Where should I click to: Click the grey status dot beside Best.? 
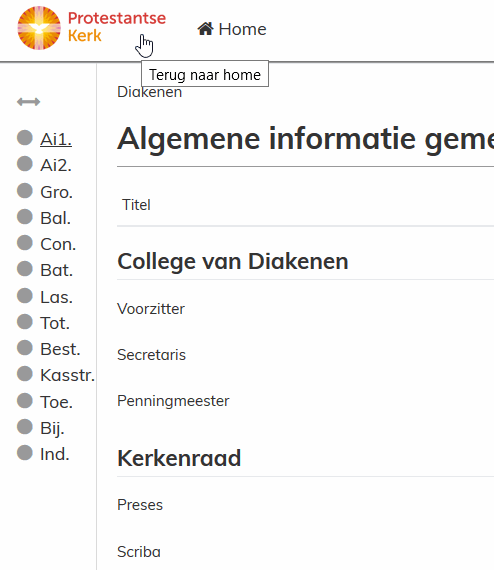pyautogui.click(x=25, y=348)
